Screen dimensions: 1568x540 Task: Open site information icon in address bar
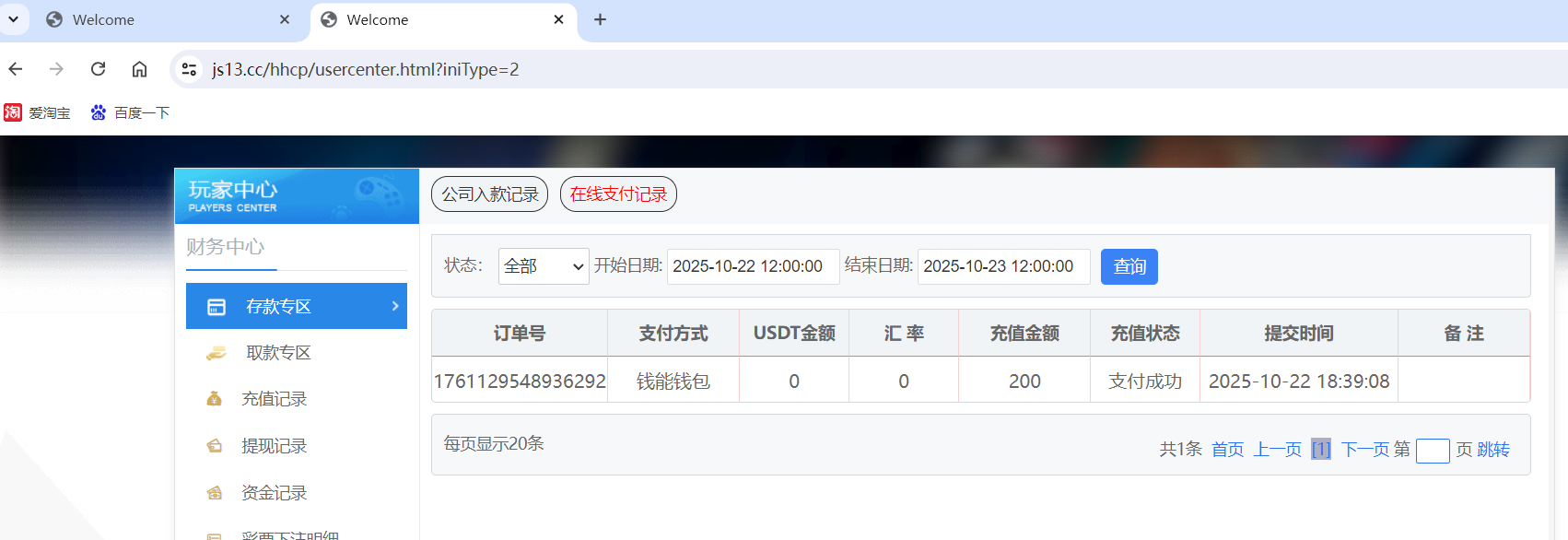click(x=189, y=69)
